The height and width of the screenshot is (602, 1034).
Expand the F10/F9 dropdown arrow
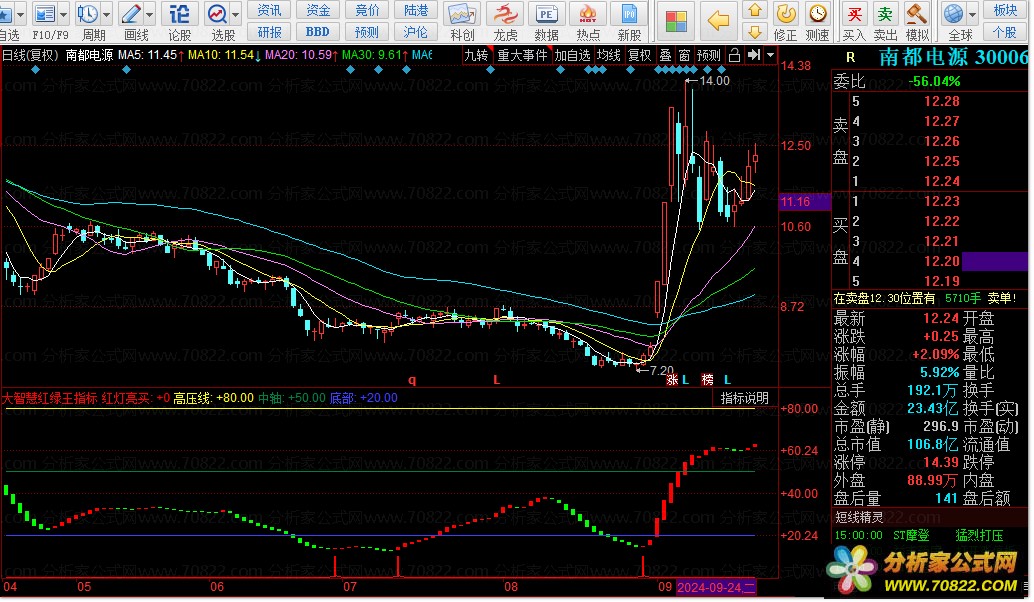click(64, 14)
